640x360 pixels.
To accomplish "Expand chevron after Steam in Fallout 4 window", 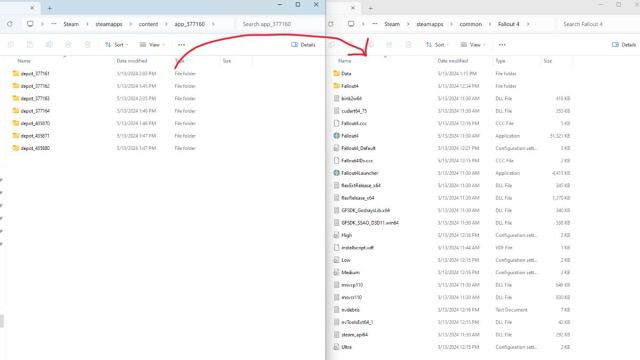I will (x=408, y=24).
